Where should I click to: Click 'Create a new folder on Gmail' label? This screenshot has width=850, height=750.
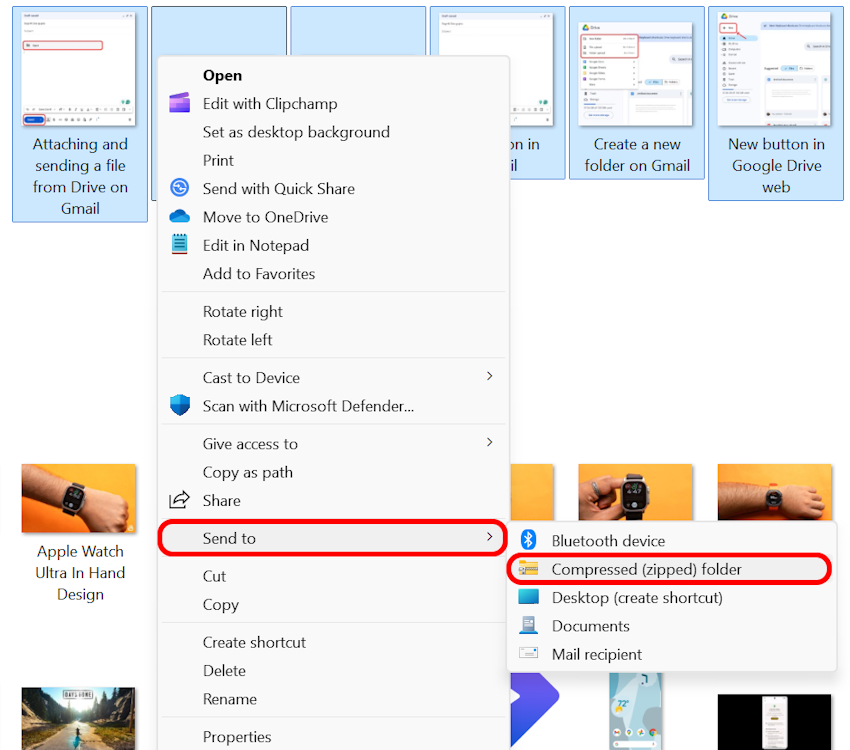pos(637,155)
